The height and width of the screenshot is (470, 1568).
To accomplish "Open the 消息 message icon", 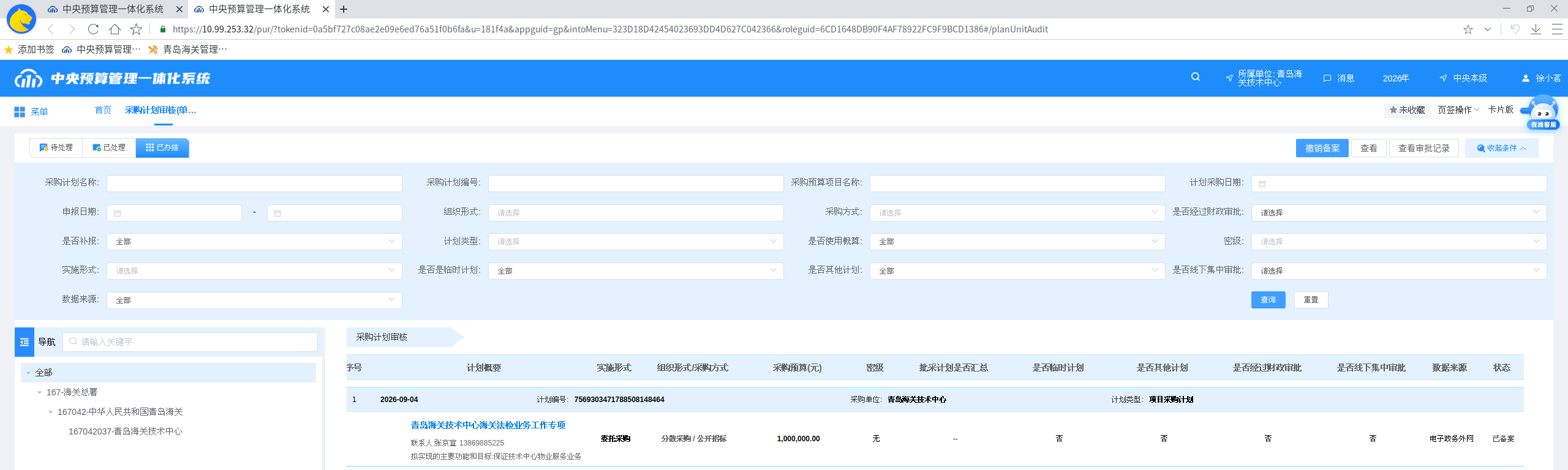I will point(1327,78).
